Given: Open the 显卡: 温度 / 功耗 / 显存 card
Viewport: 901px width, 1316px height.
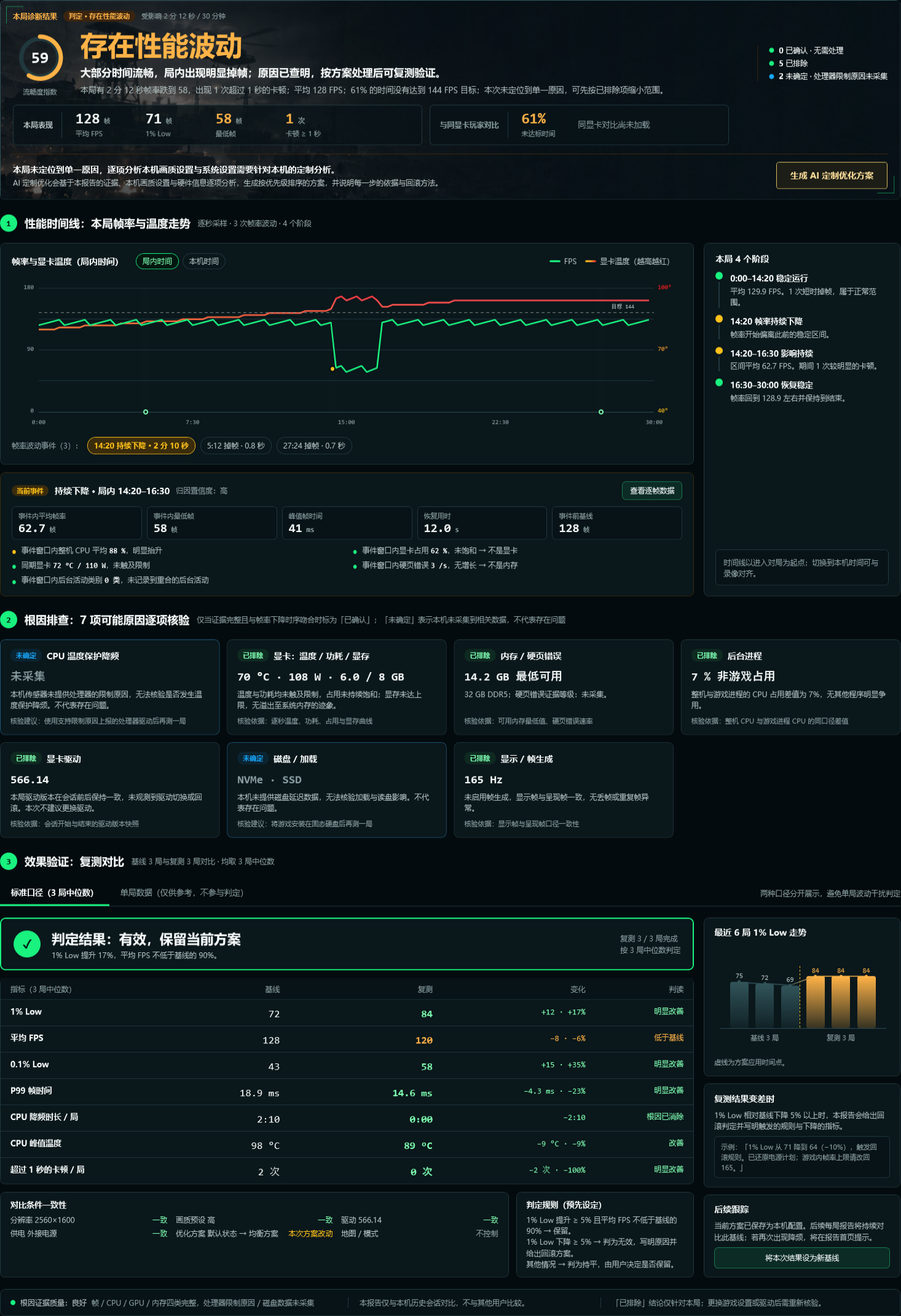Looking at the screenshot, I should (337, 687).
